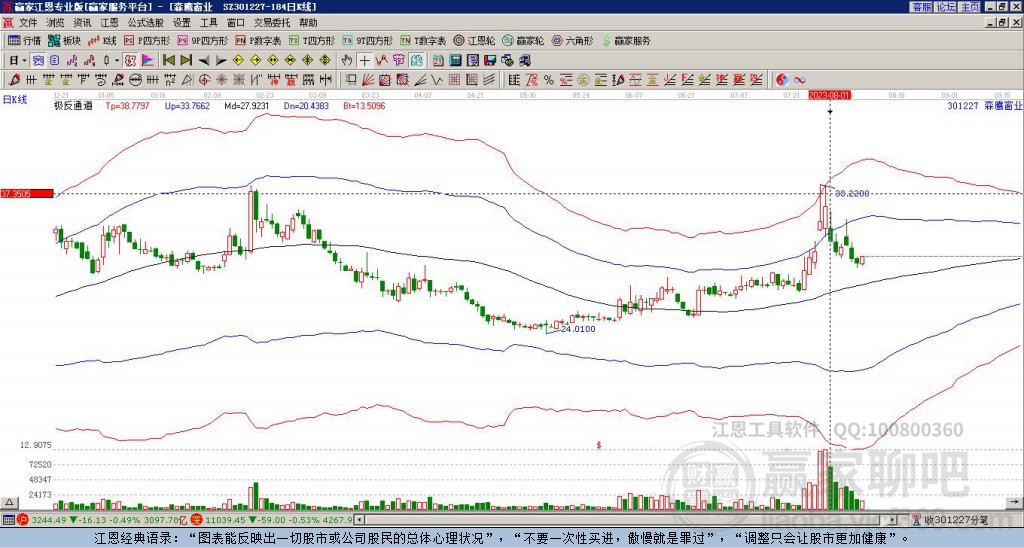The image size is (1024, 548).
Task: Click the 301227 森鹰窗业 stock label
Action: click(984, 105)
